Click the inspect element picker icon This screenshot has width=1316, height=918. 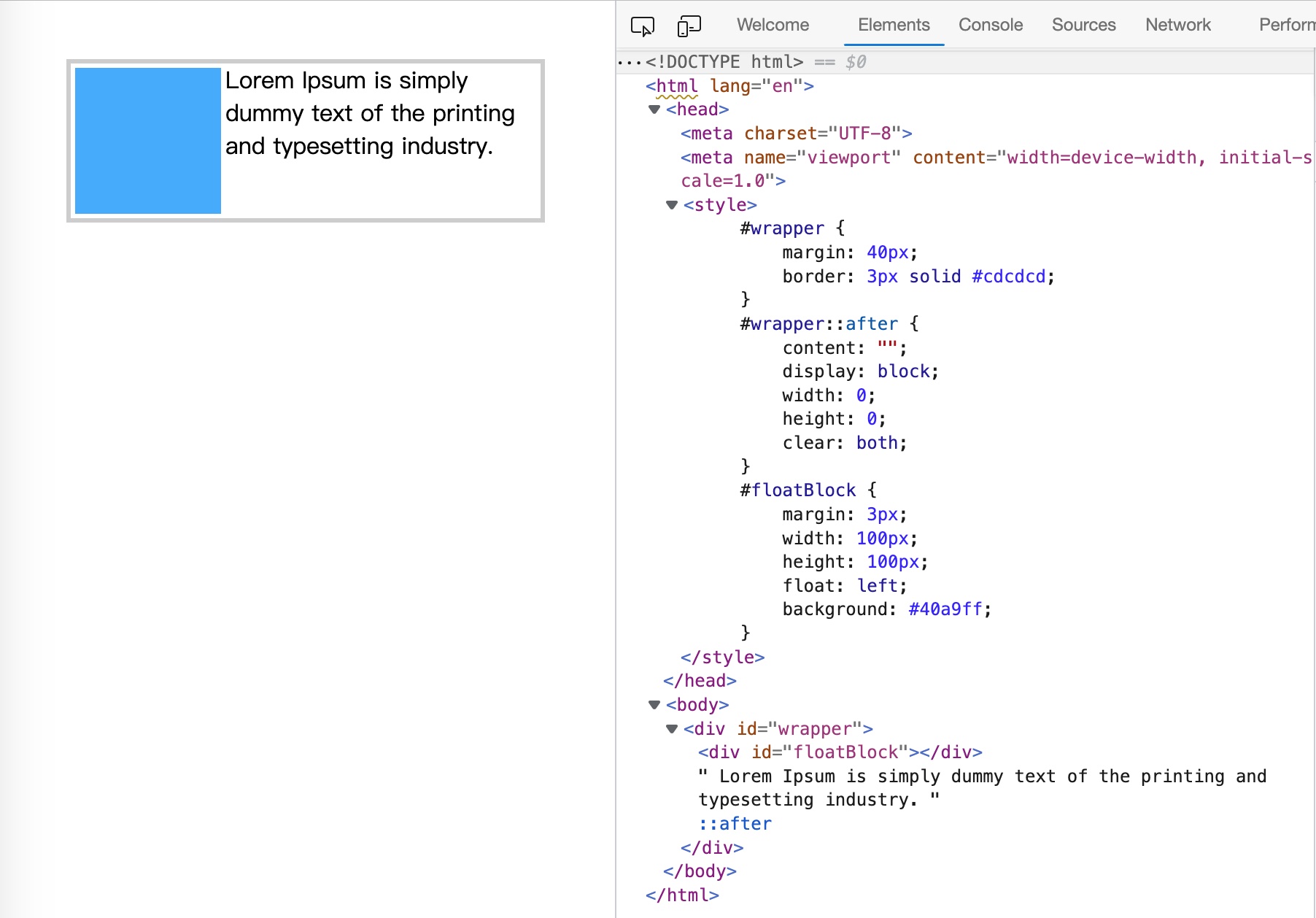coord(642,26)
